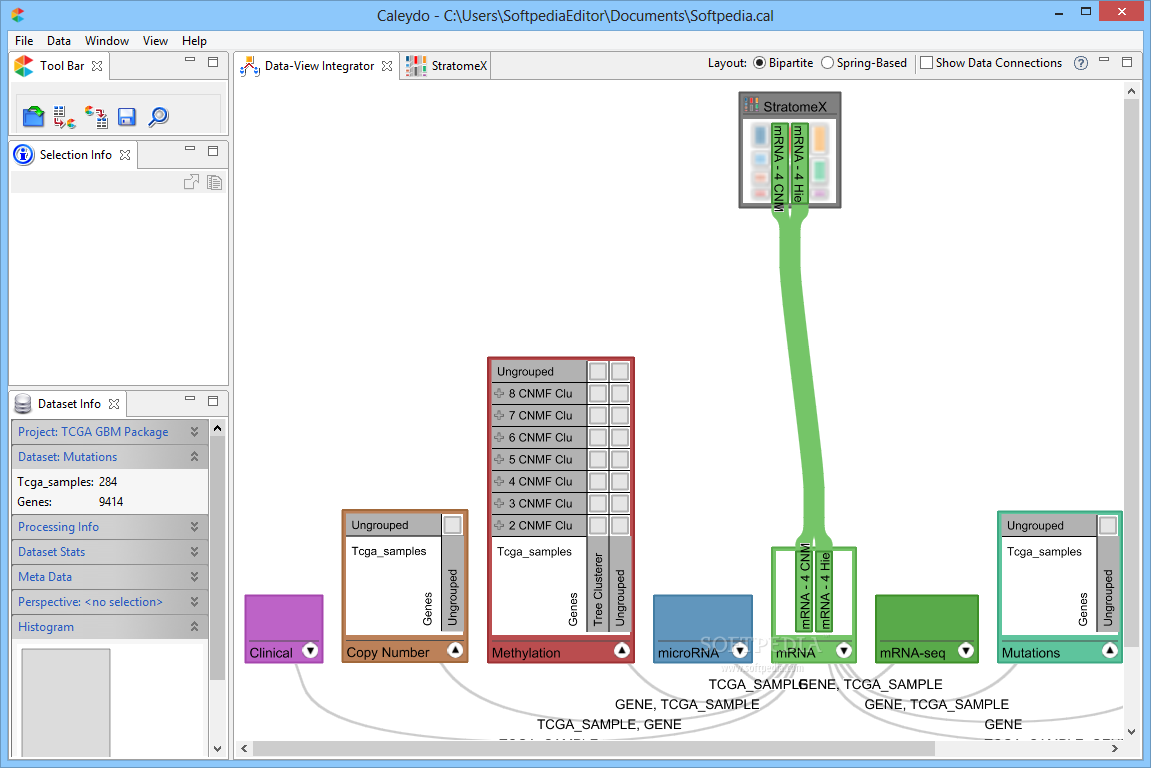
Task: Click the canvas vertical scroll down arrow
Action: coord(1131,731)
